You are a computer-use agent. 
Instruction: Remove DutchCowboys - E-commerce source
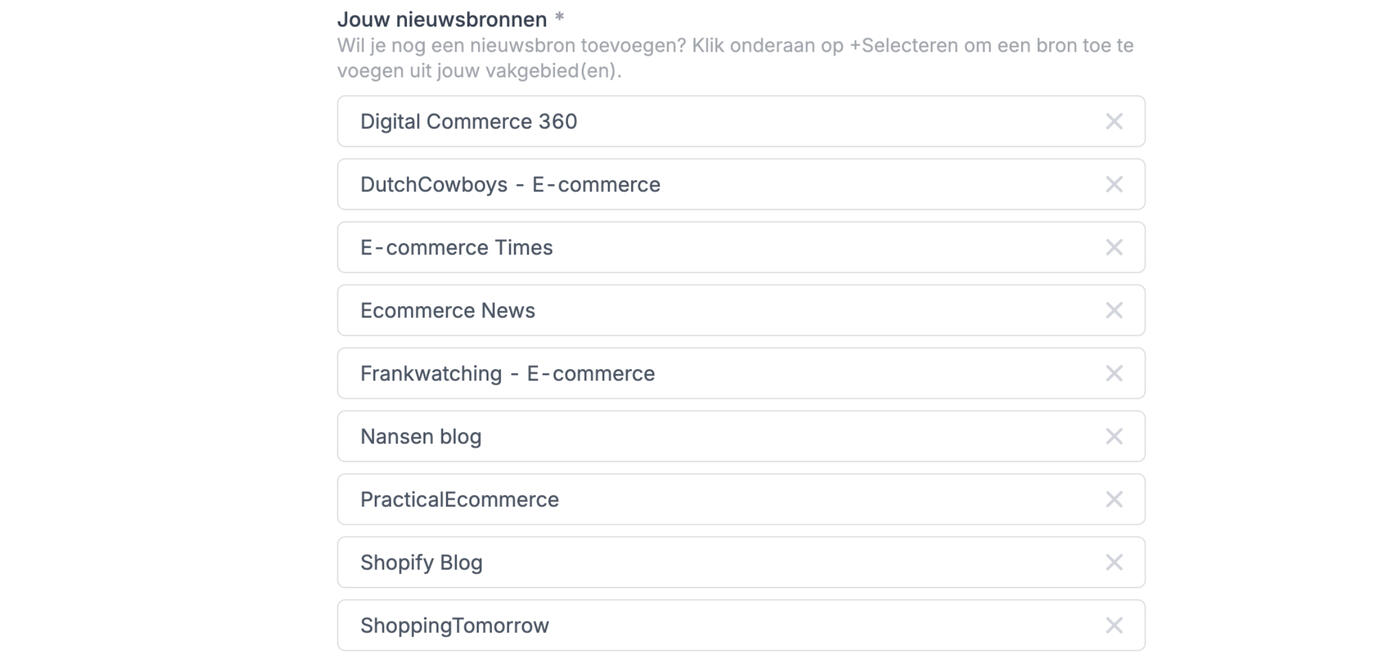1114,185
